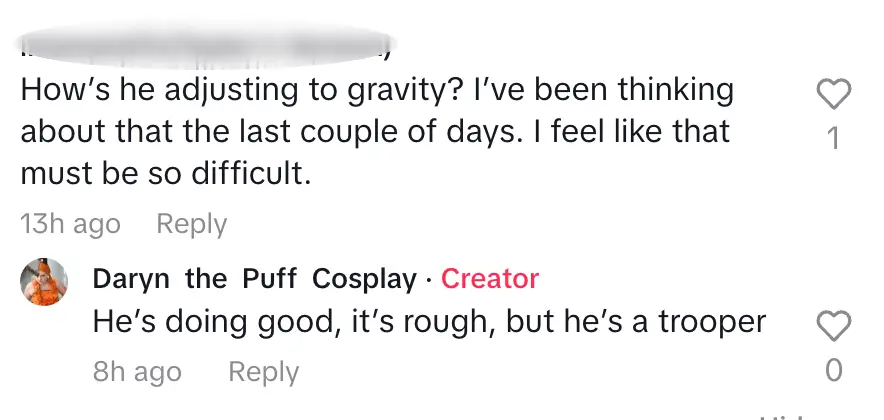Viewport: 884px width, 420px height.
Task: Reply to Daryn's comment posted 8h ago
Action: 263,372
